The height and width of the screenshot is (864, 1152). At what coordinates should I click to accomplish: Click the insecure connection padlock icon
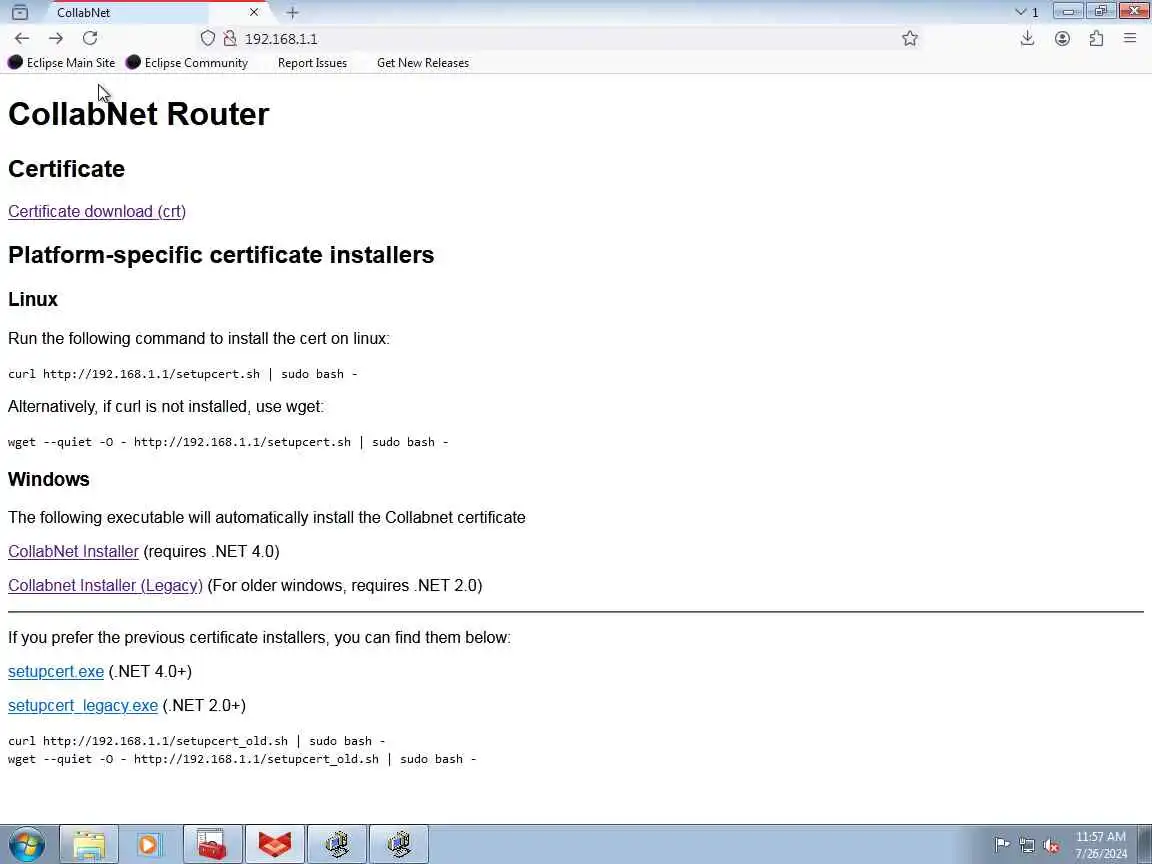(x=230, y=38)
